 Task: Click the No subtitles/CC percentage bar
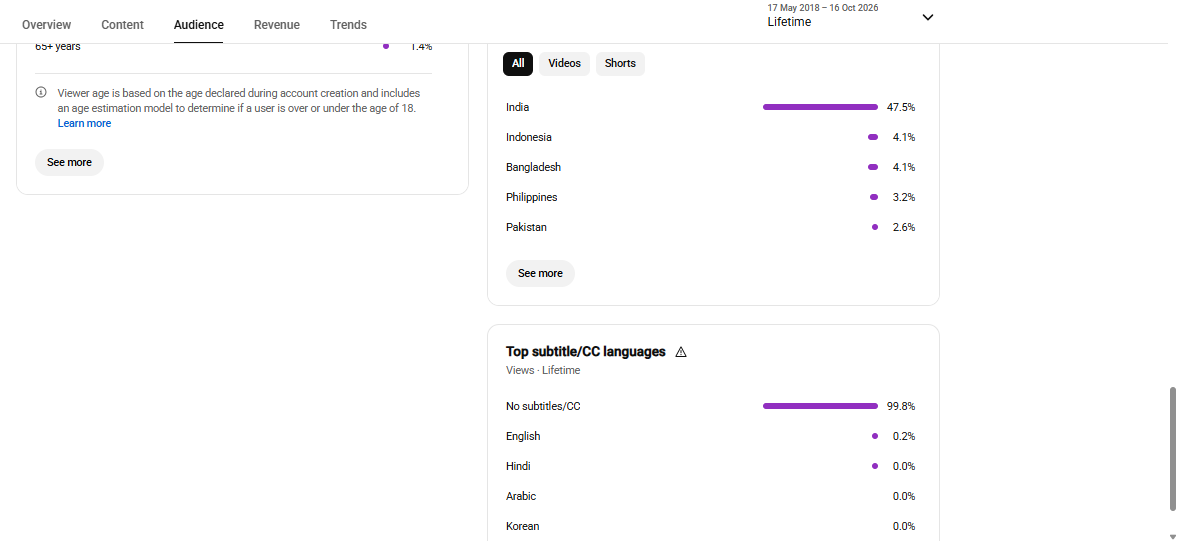pyautogui.click(x=820, y=406)
